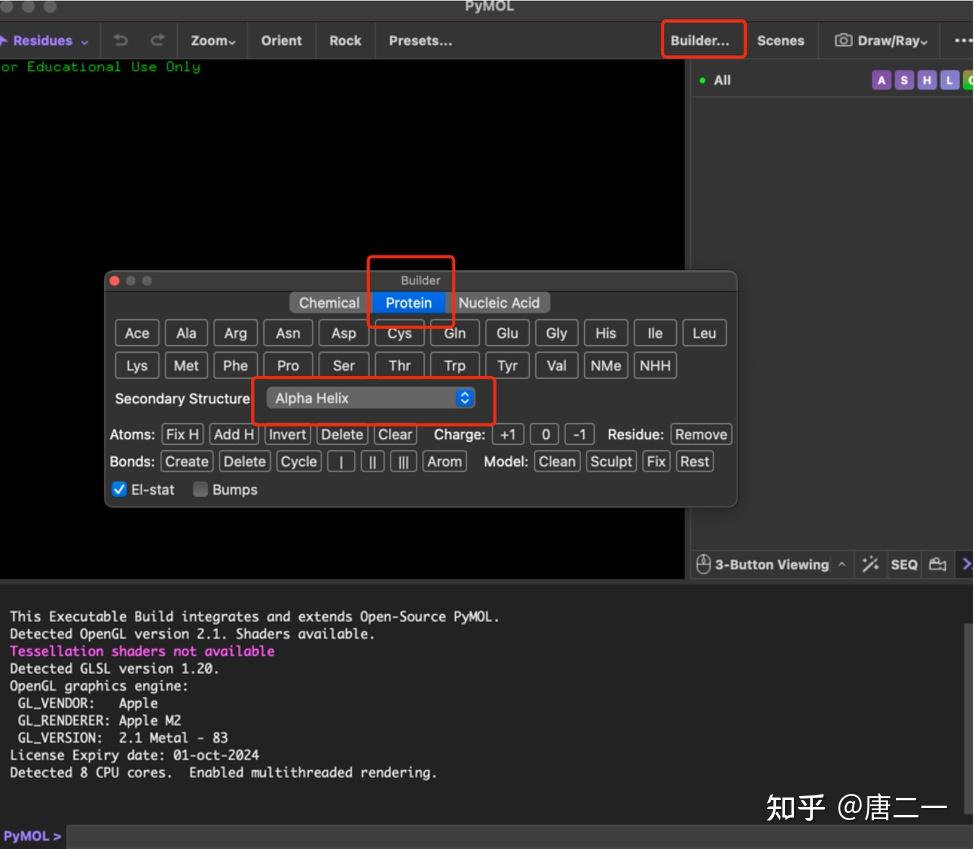Switch to the Nucleic Acid tab
Image resolution: width=974 pixels, height=849 pixels.
499,303
